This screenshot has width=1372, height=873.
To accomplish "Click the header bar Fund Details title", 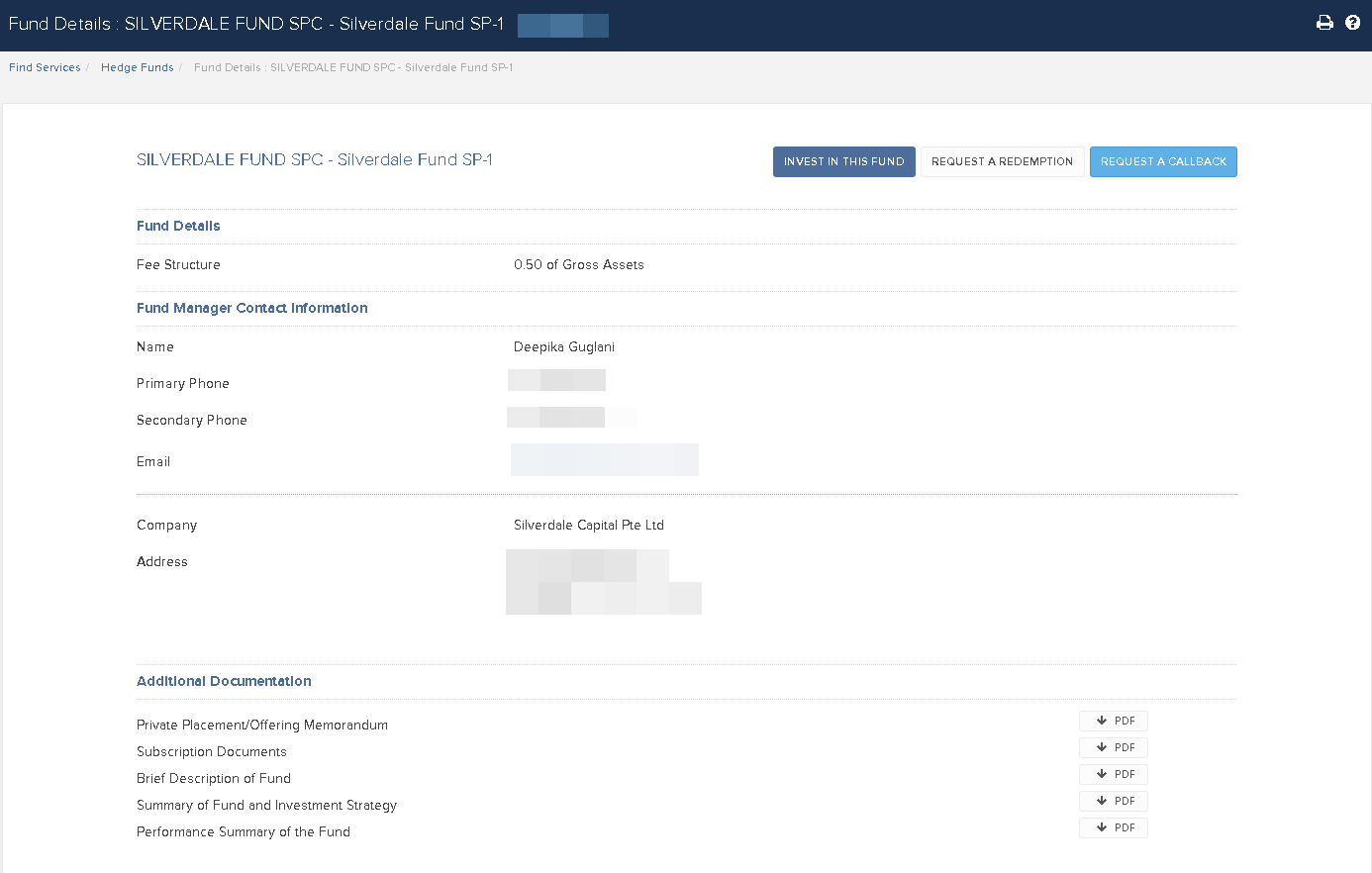I will (x=255, y=24).
